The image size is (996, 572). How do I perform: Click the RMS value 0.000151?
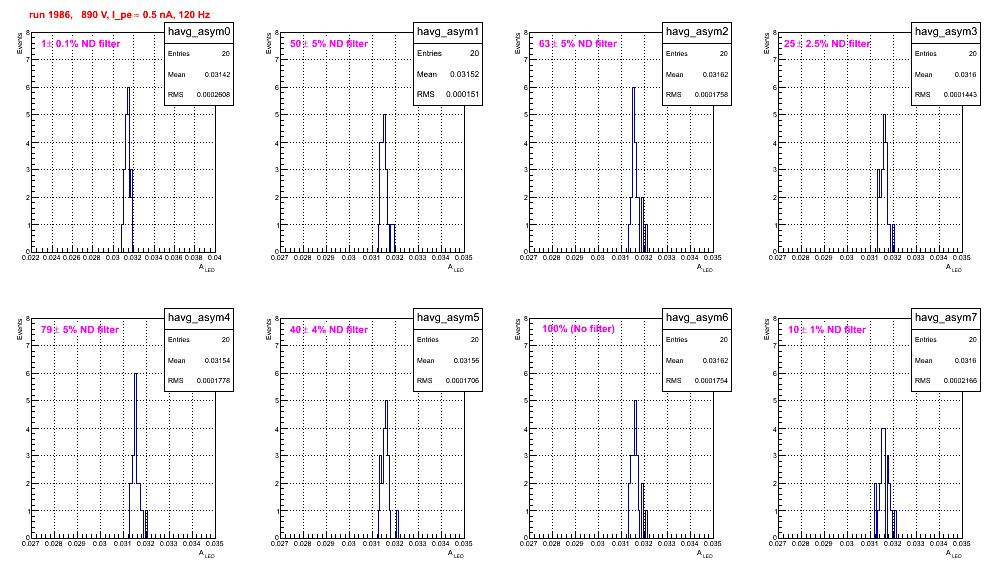(462, 95)
